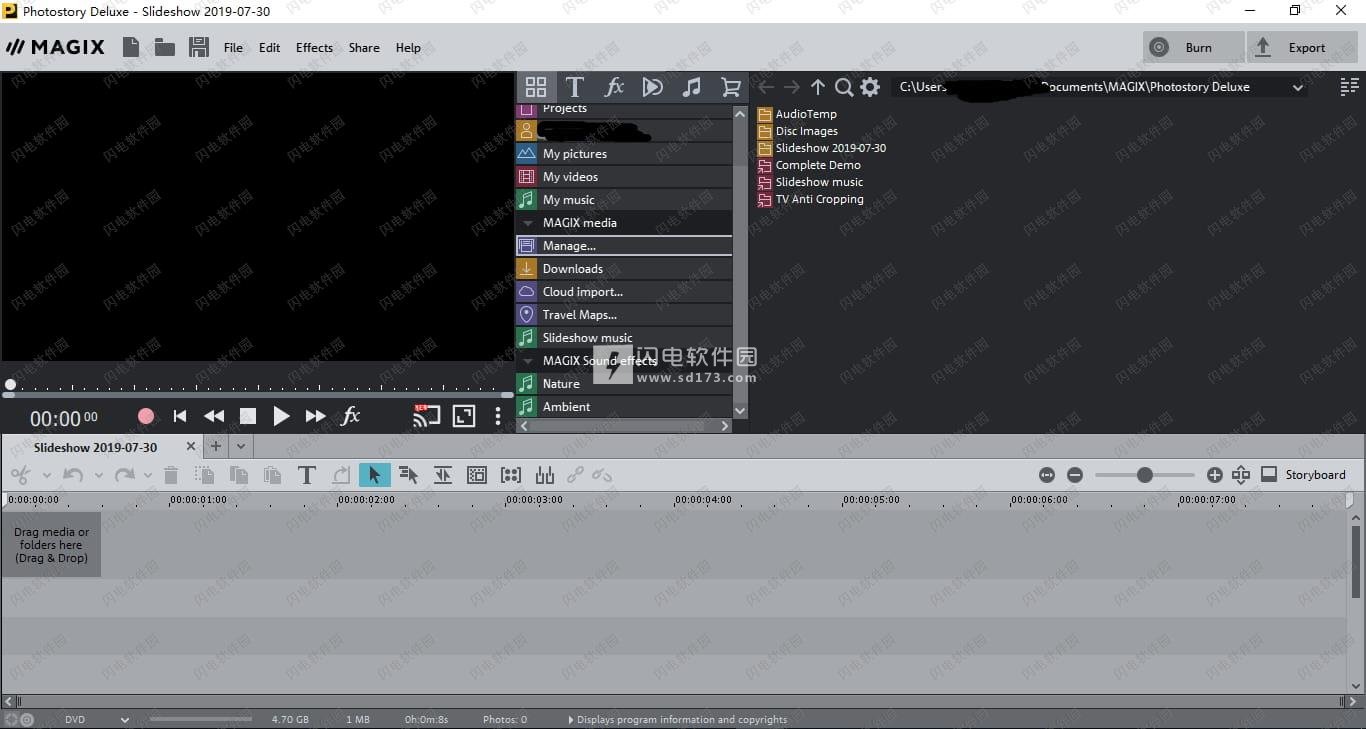Jump to the start of the slideshow
This screenshot has width=1366, height=729.
coord(180,416)
